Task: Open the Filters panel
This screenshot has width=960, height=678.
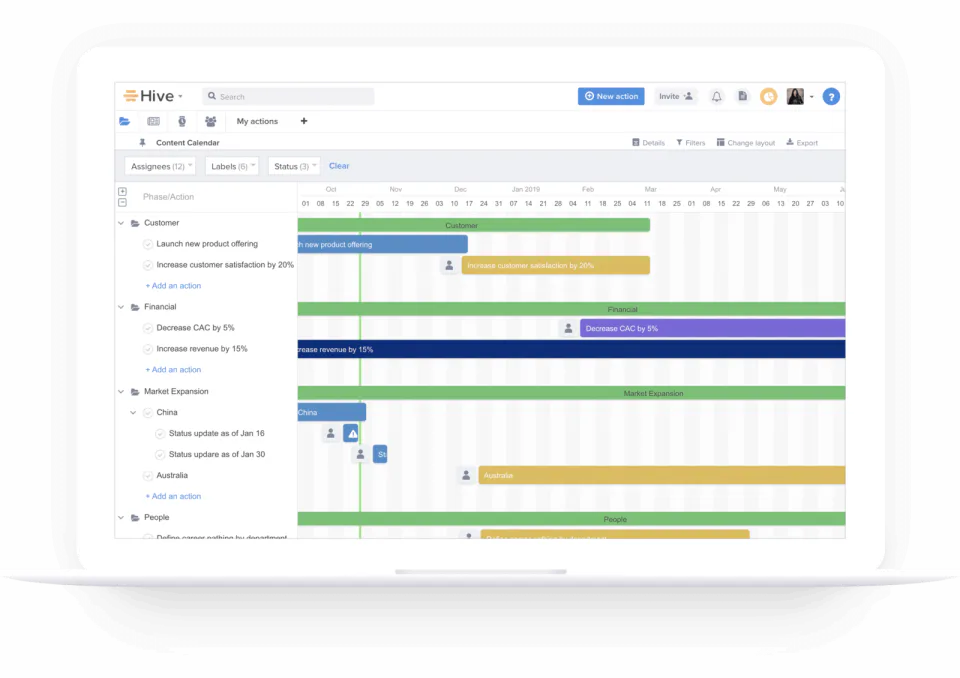Action: (x=690, y=142)
